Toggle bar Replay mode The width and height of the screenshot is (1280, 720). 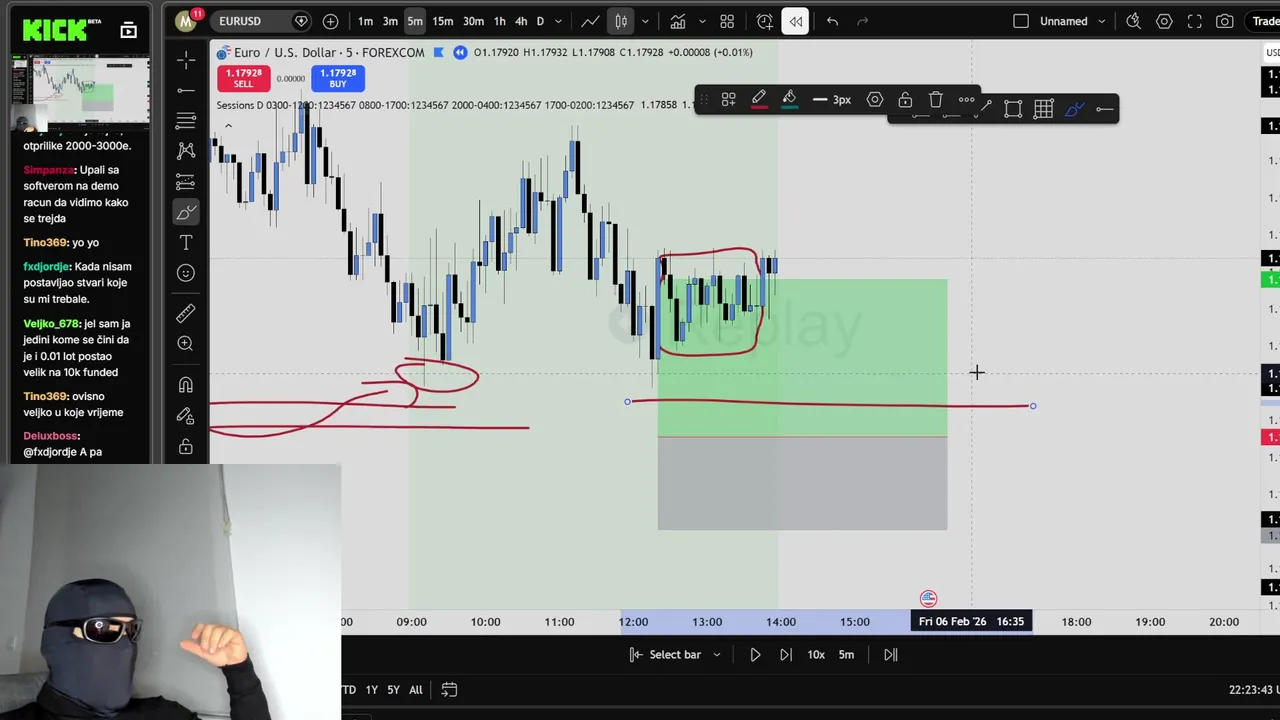click(795, 21)
